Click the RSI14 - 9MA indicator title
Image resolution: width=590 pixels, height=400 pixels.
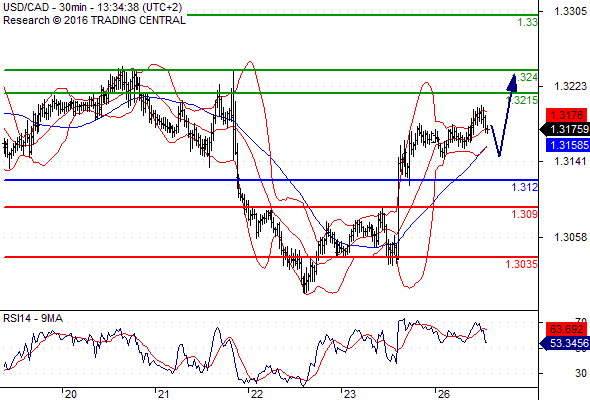pyautogui.click(x=33, y=318)
